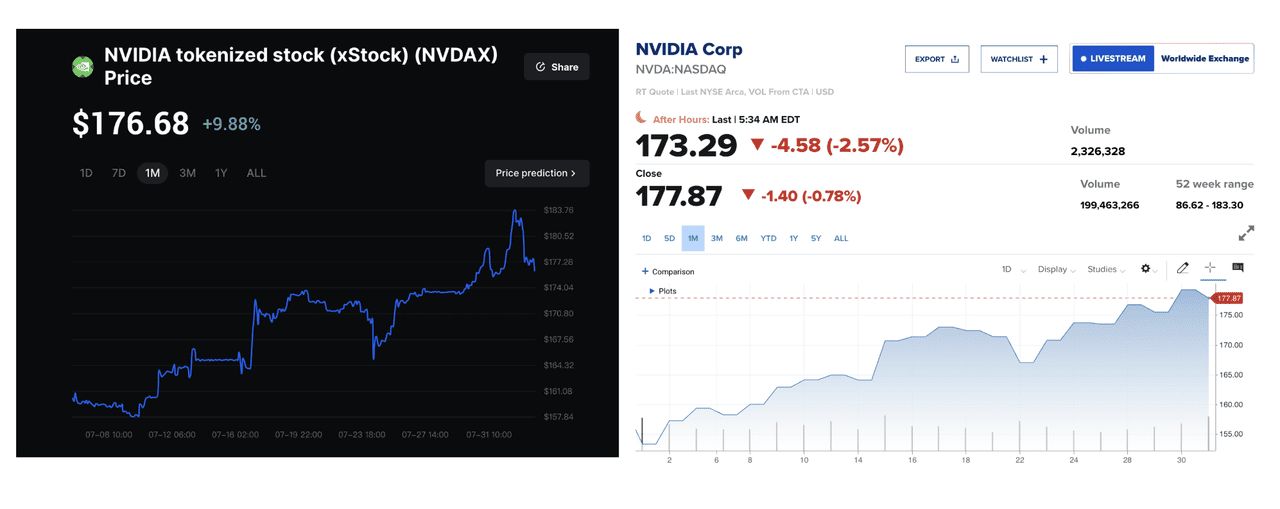The width and height of the screenshot is (1280, 509).
Task: Click the Livestream button
Action: pos(1112,59)
